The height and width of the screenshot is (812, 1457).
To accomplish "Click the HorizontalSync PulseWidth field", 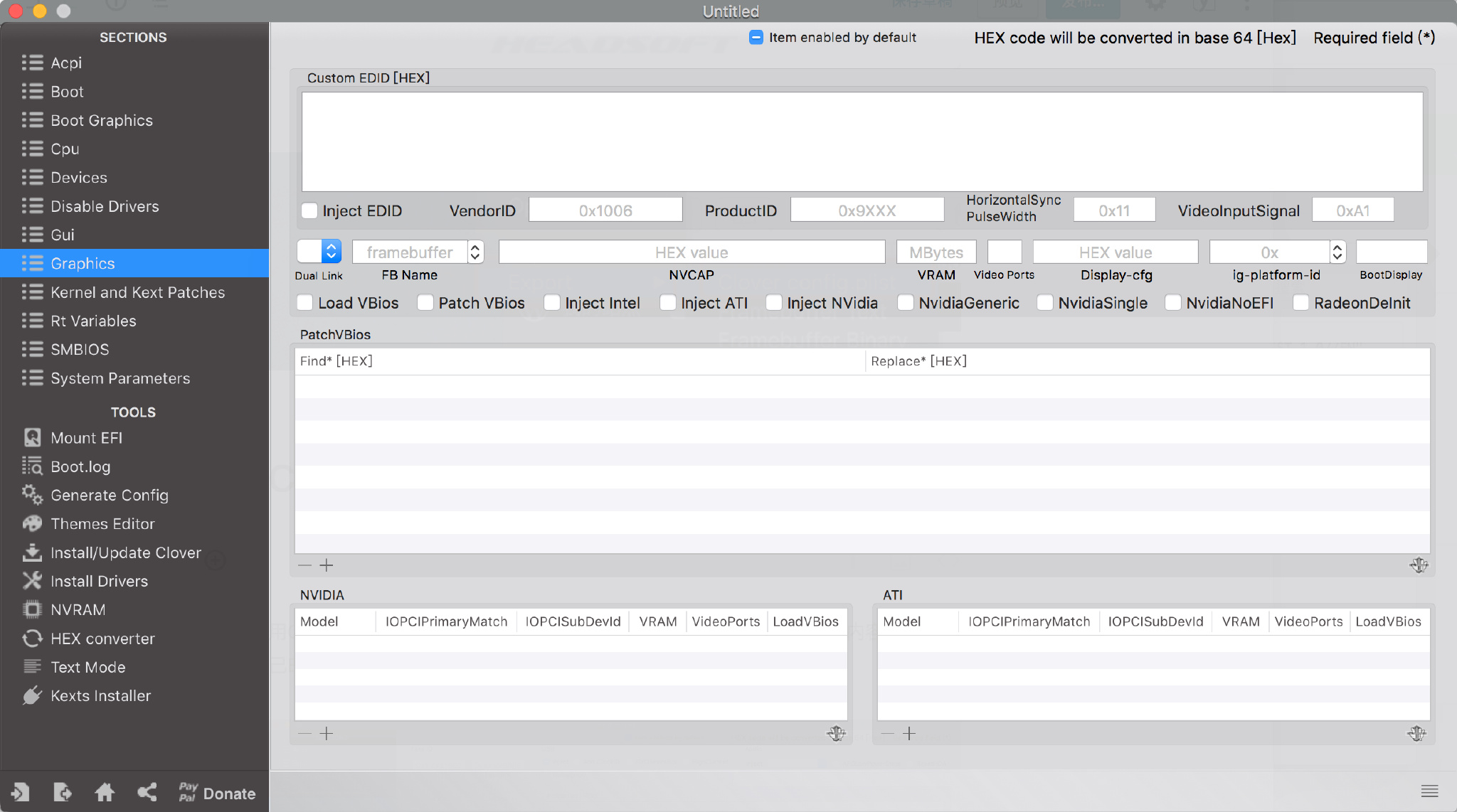I will click(1114, 210).
